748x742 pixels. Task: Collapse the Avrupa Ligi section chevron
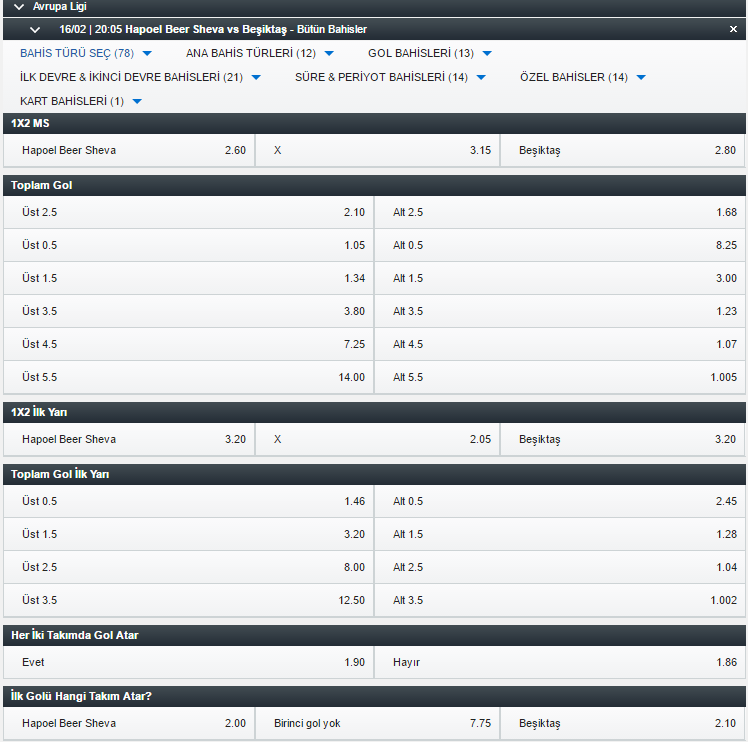click(19, 7)
